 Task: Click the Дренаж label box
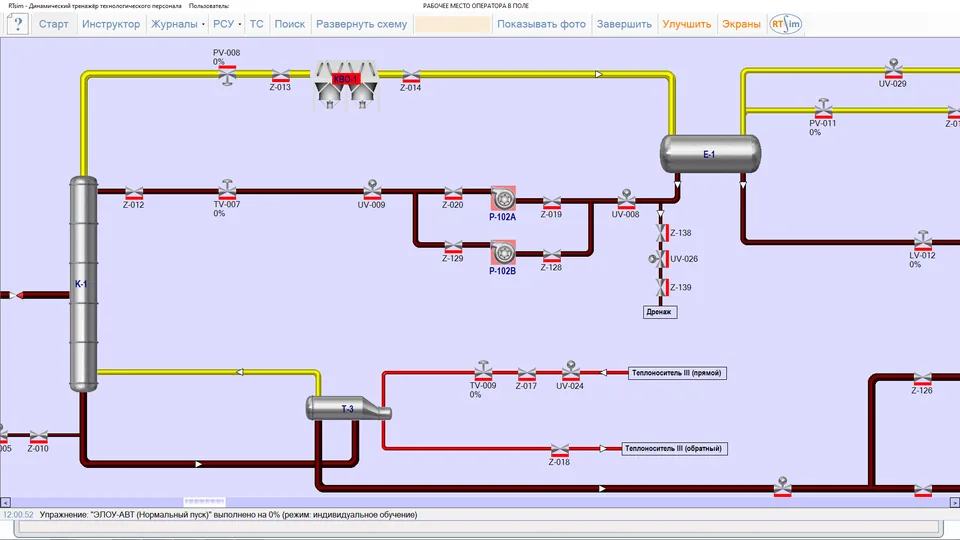pyautogui.click(x=659, y=312)
